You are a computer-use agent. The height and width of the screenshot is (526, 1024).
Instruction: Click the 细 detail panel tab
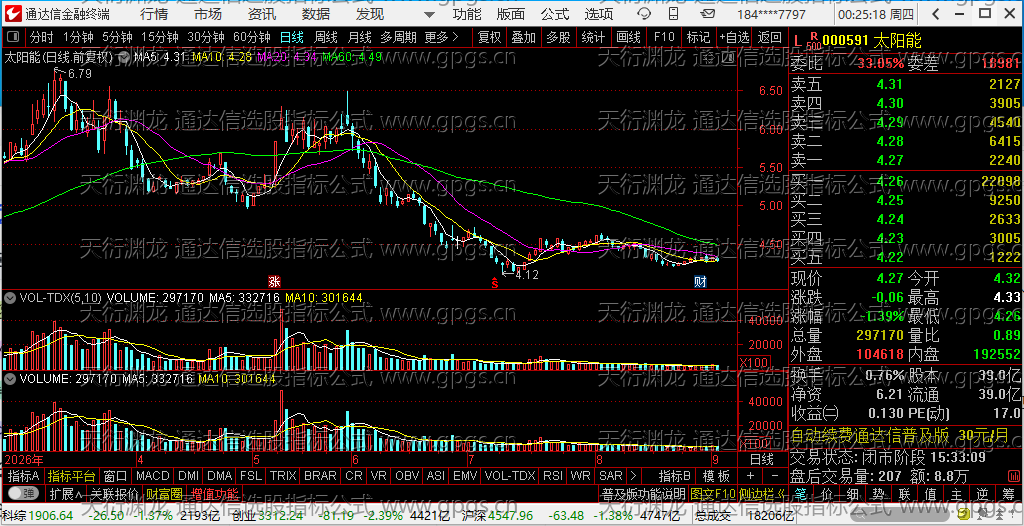tap(852, 493)
